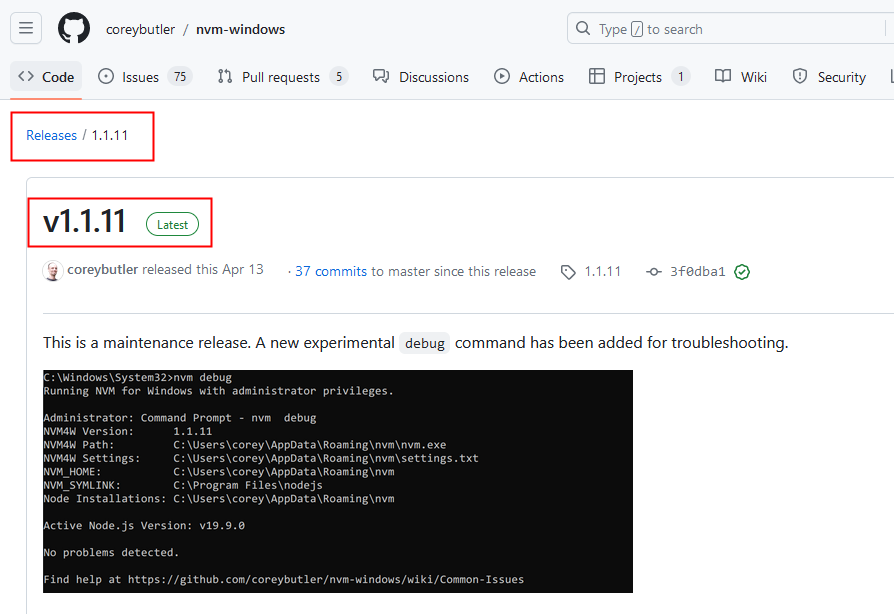894x614 pixels.
Task: Click the Code angle-brackets icon
Action: coord(26,76)
